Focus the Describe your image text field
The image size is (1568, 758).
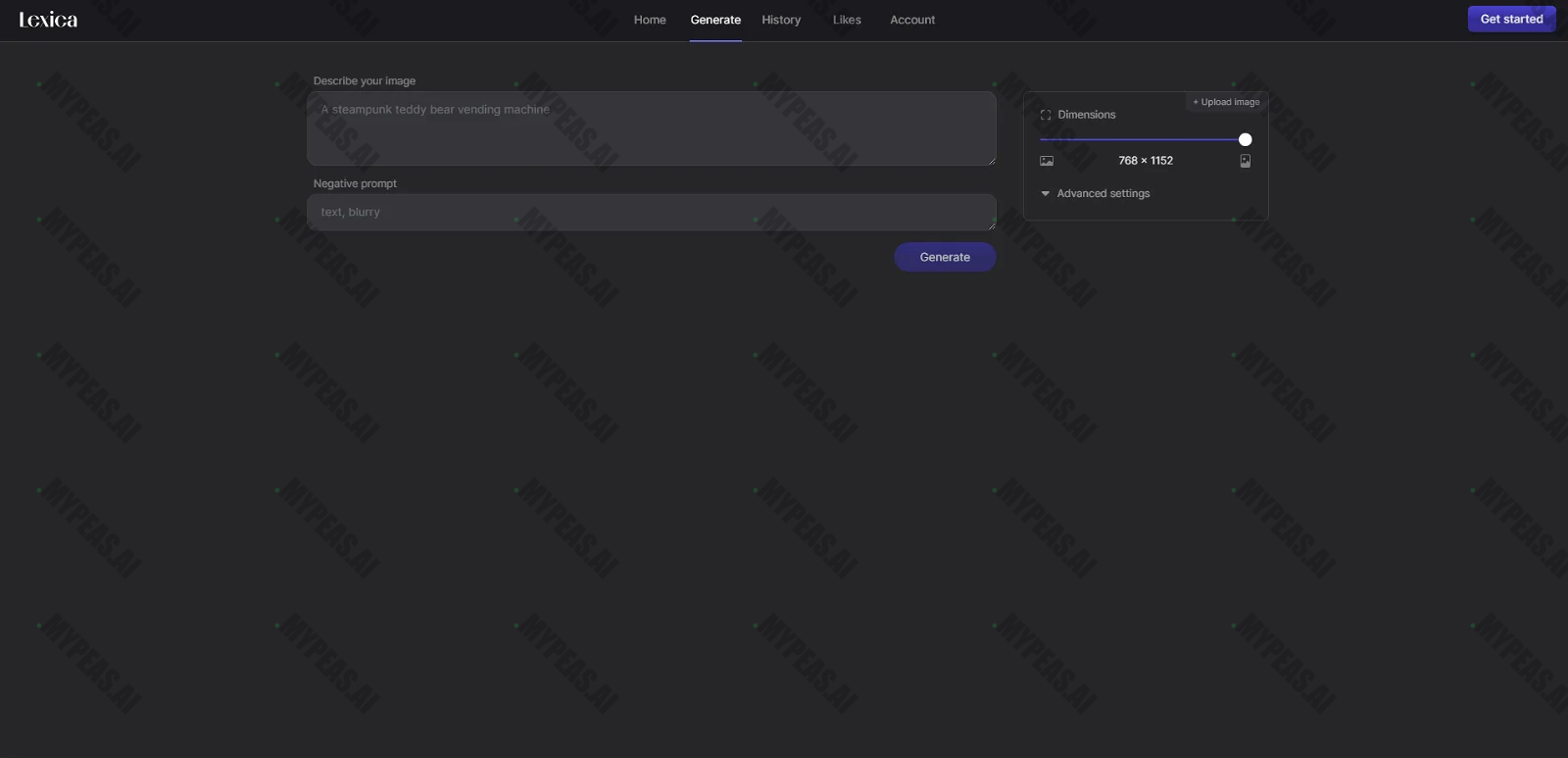click(x=652, y=128)
